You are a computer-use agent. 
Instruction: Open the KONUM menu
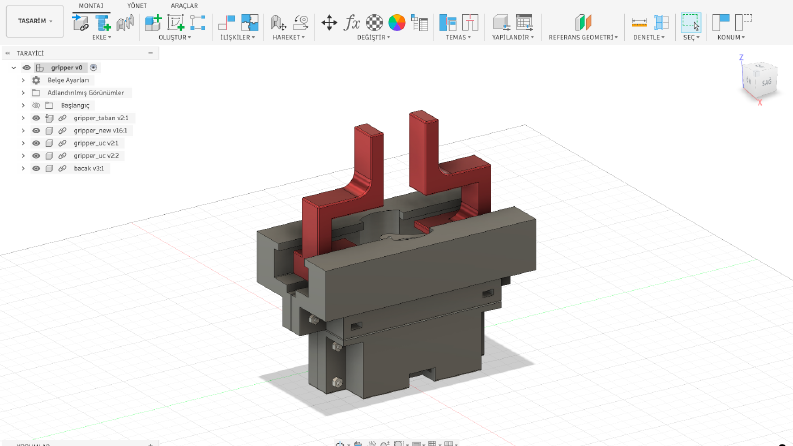(x=731, y=37)
